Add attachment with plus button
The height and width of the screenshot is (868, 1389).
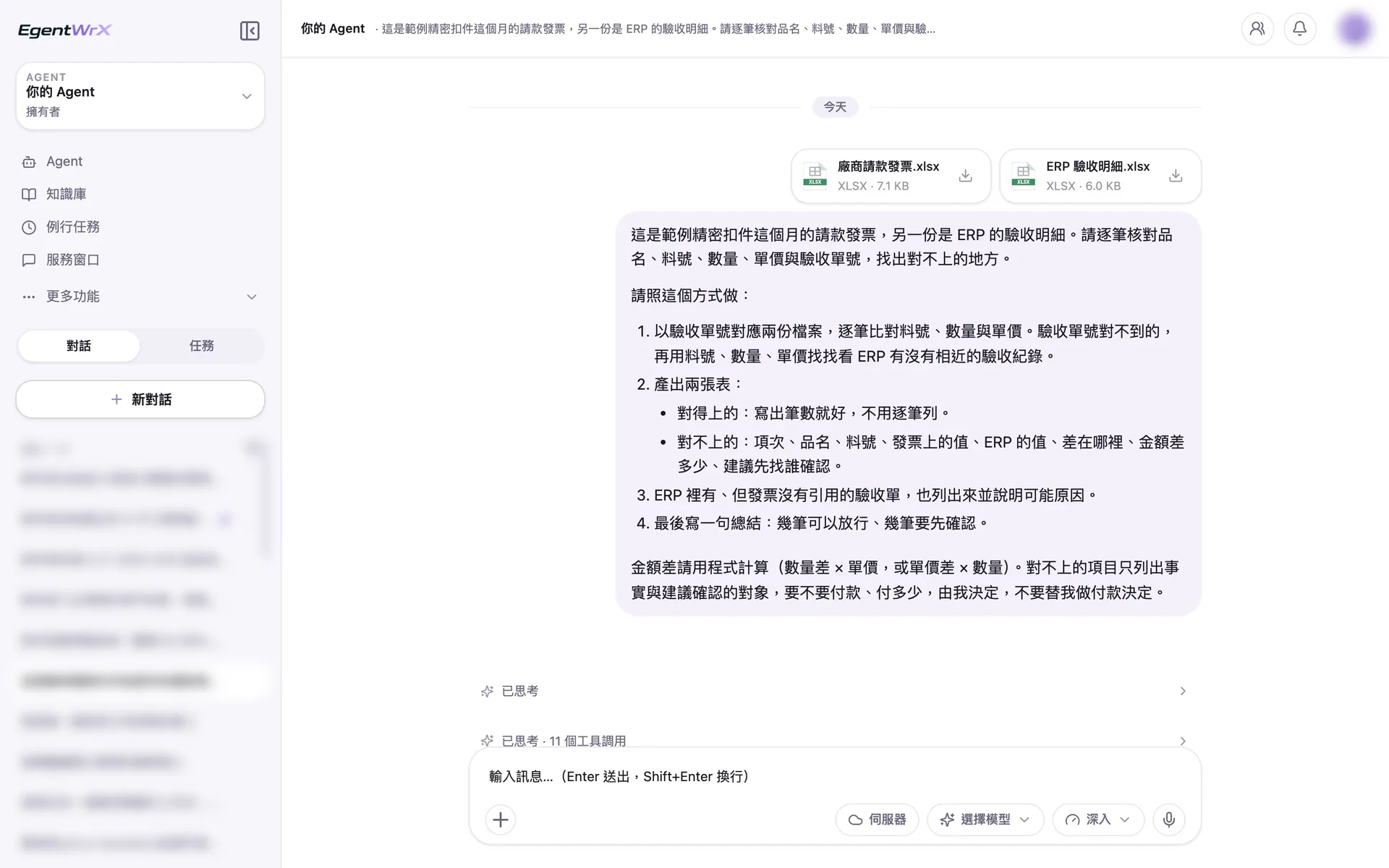[x=501, y=820]
